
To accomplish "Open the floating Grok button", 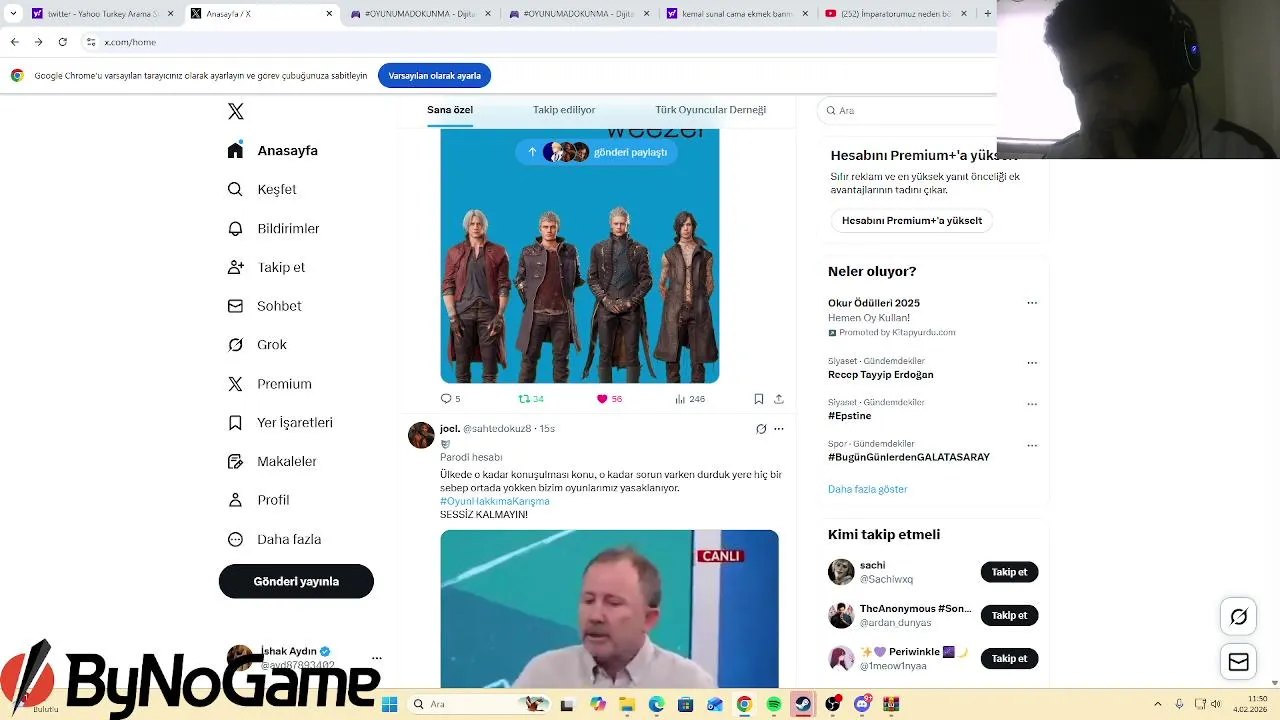I will (x=1238, y=617).
